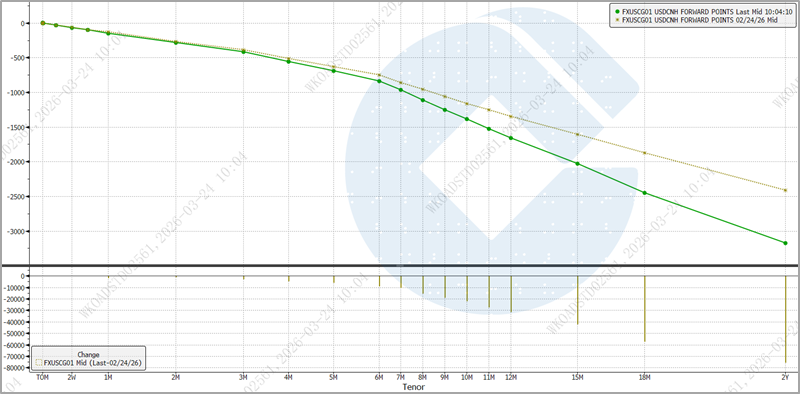
Task: Click the 12M bar in the change panel
Action: [511, 294]
